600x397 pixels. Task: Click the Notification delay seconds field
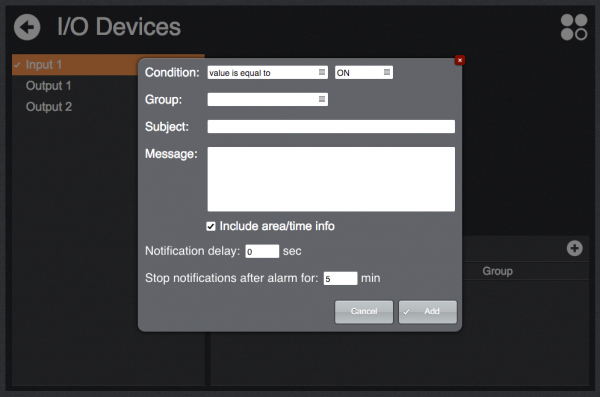click(x=262, y=251)
